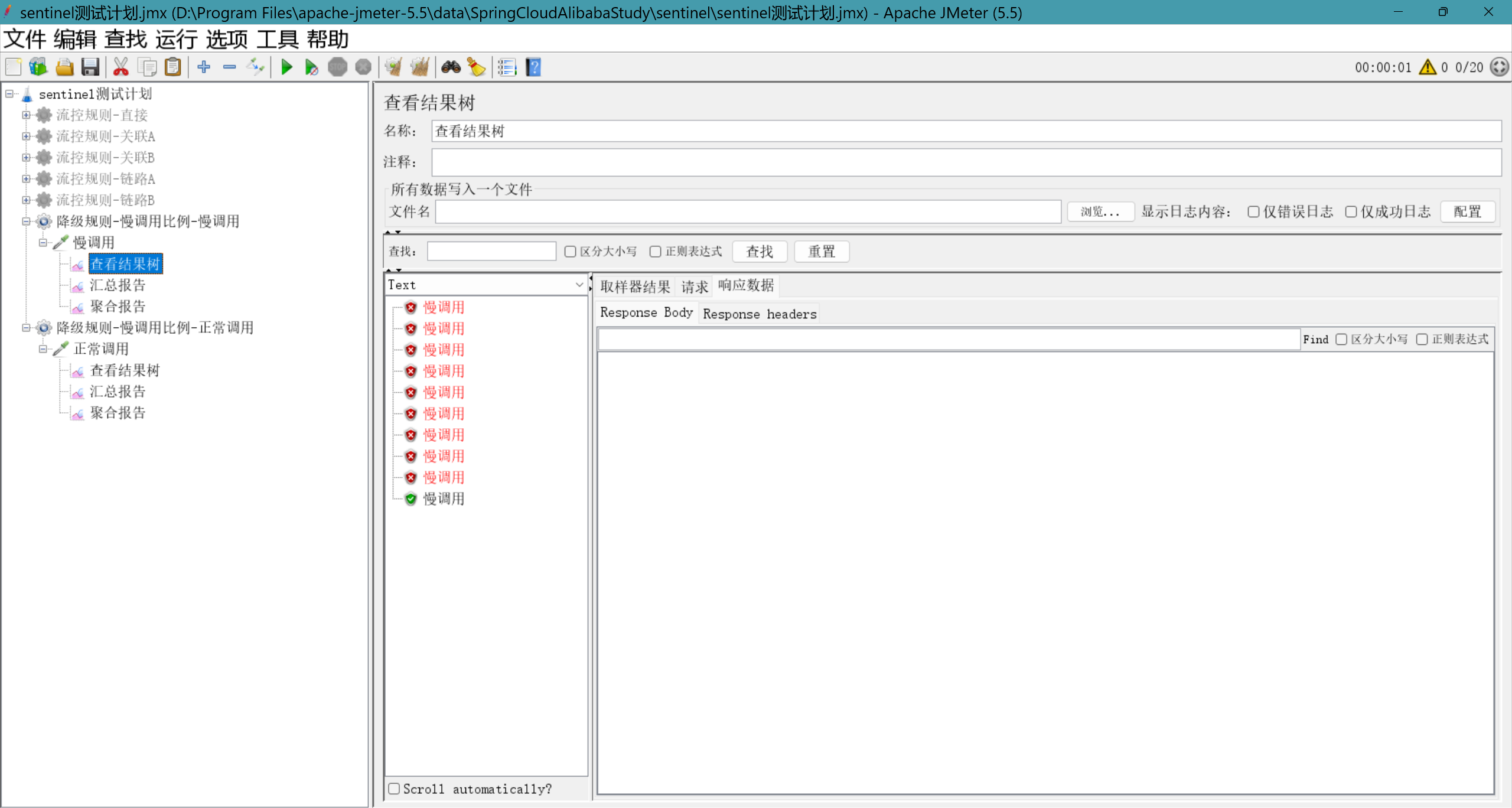Click the Start no pauses icon
1512x808 pixels.
(311, 67)
